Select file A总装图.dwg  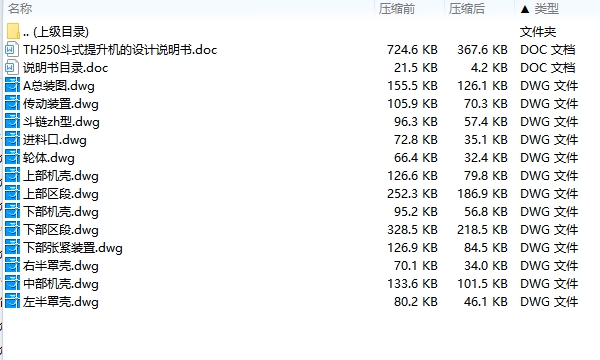(x=59, y=86)
